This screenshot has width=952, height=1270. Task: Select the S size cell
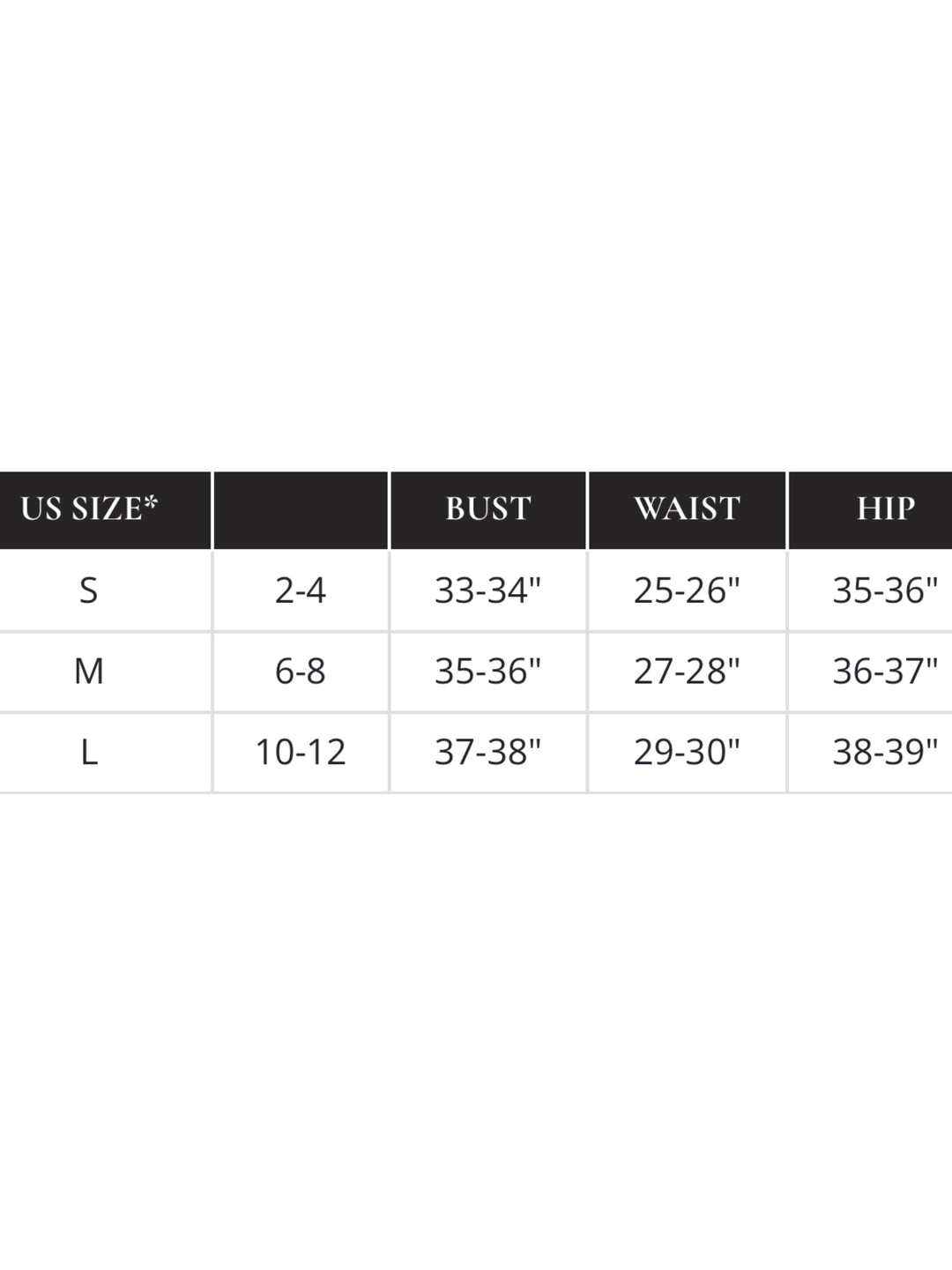pos(88,590)
